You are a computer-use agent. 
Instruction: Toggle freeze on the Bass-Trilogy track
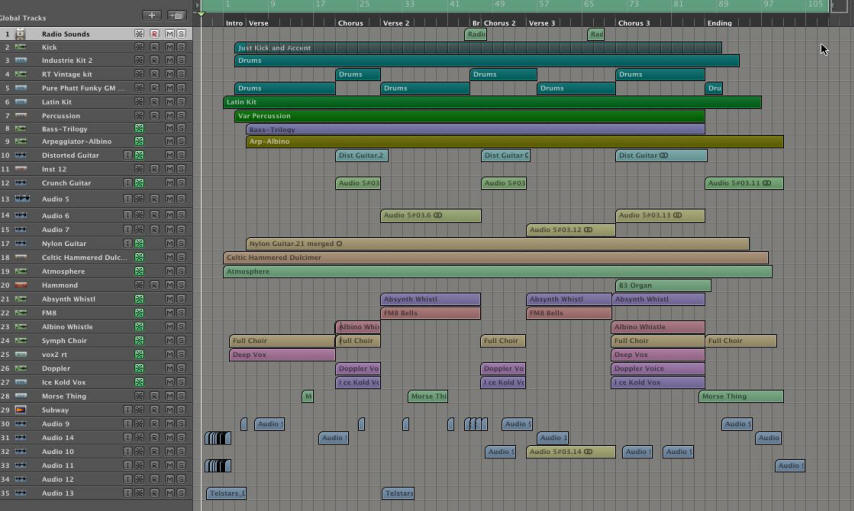(x=139, y=129)
